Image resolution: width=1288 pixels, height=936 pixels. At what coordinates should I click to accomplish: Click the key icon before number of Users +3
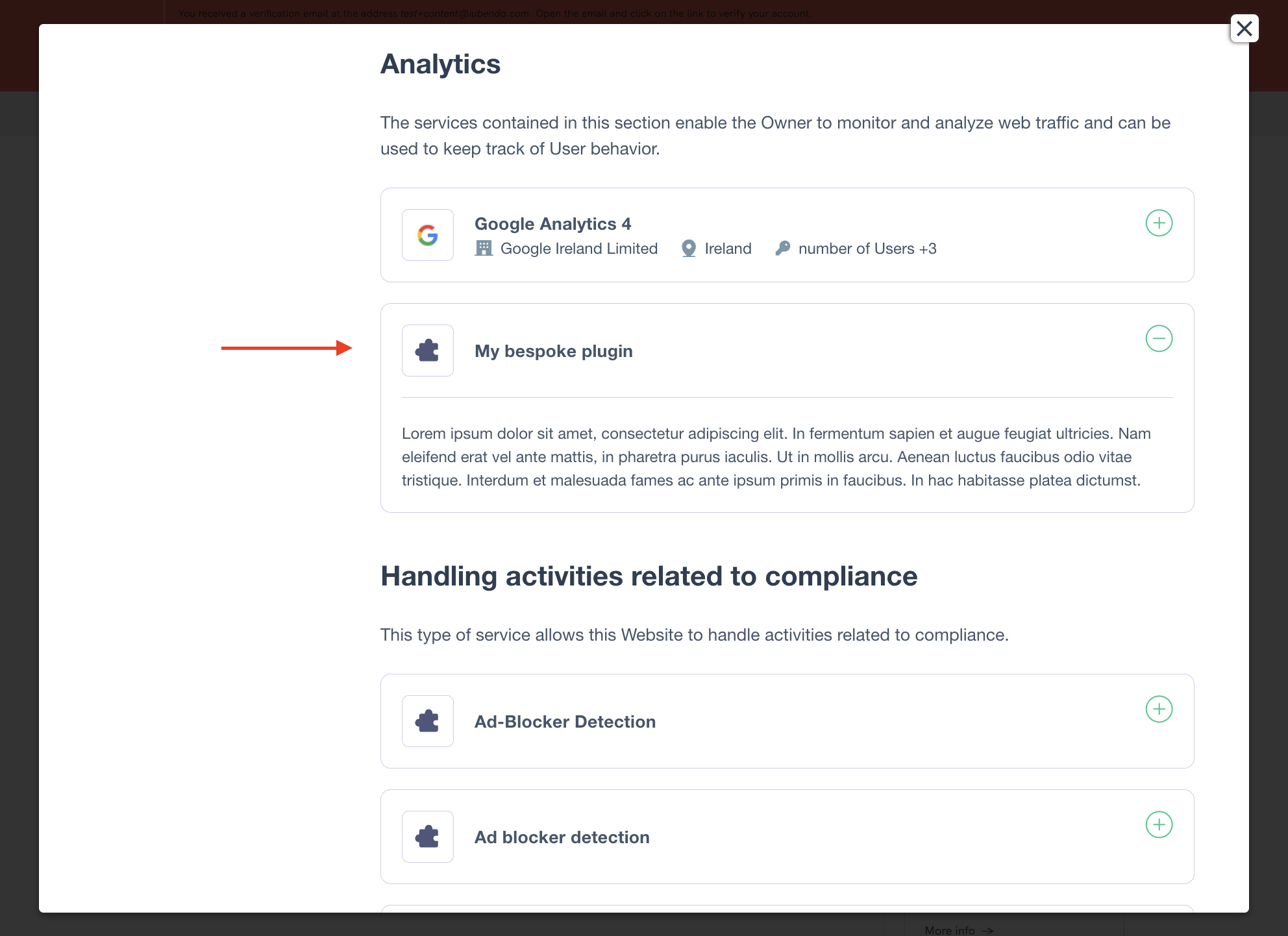[782, 248]
